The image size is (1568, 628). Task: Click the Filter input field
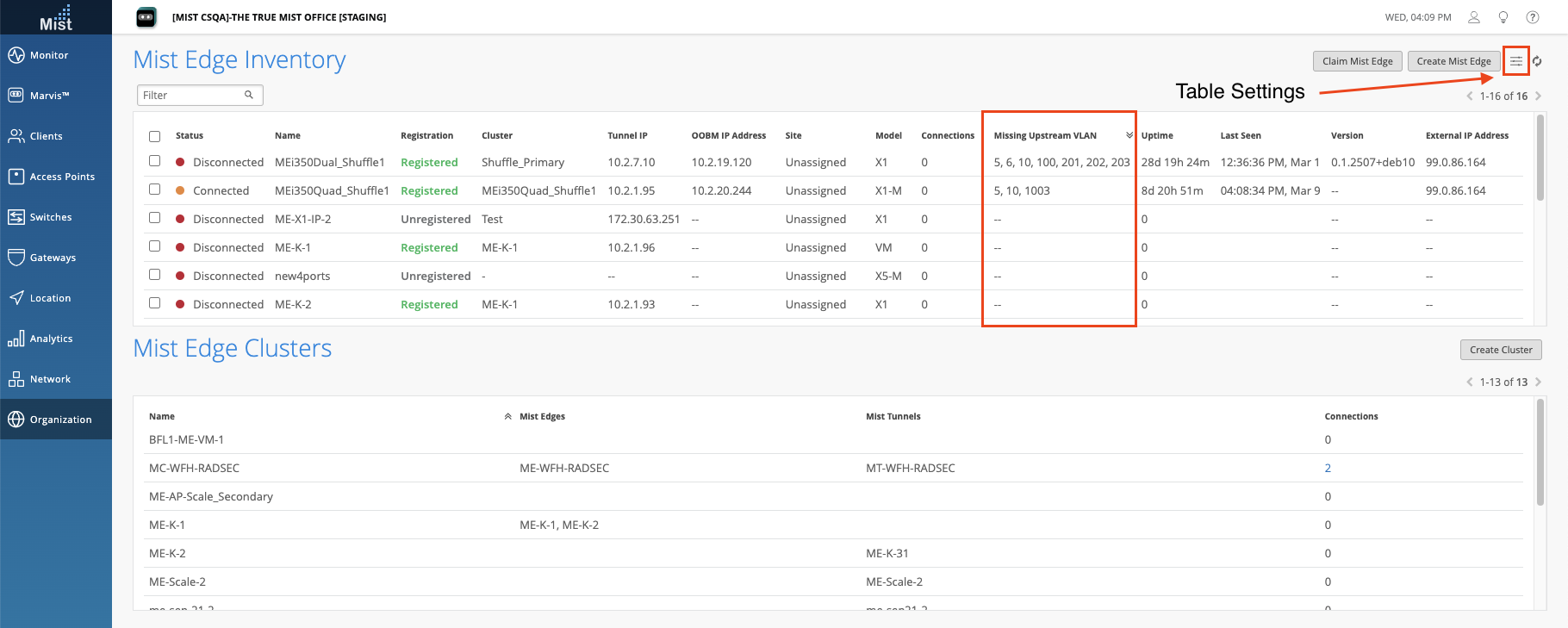[191, 95]
